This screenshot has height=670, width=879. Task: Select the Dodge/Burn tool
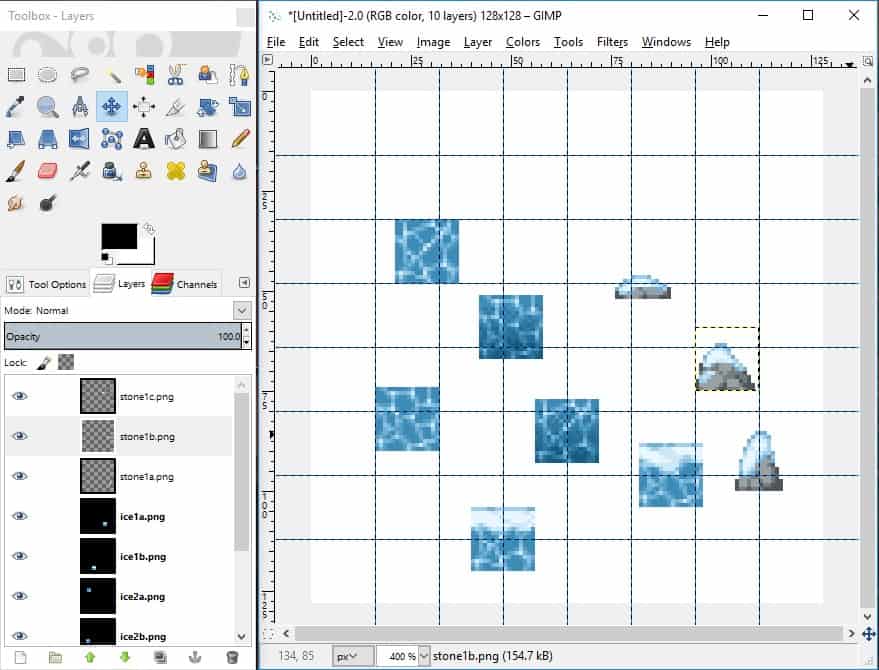(48, 203)
